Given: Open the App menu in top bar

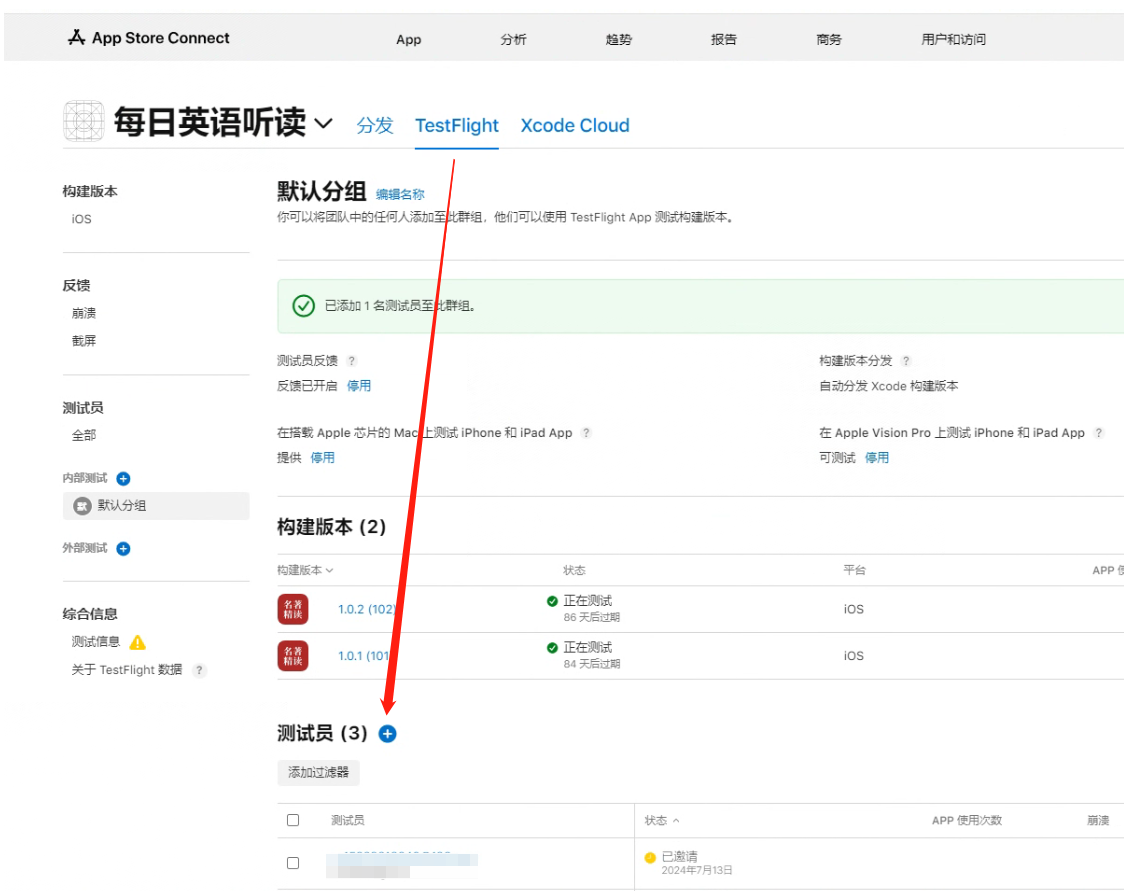Looking at the screenshot, I should (x=409, y=39).
